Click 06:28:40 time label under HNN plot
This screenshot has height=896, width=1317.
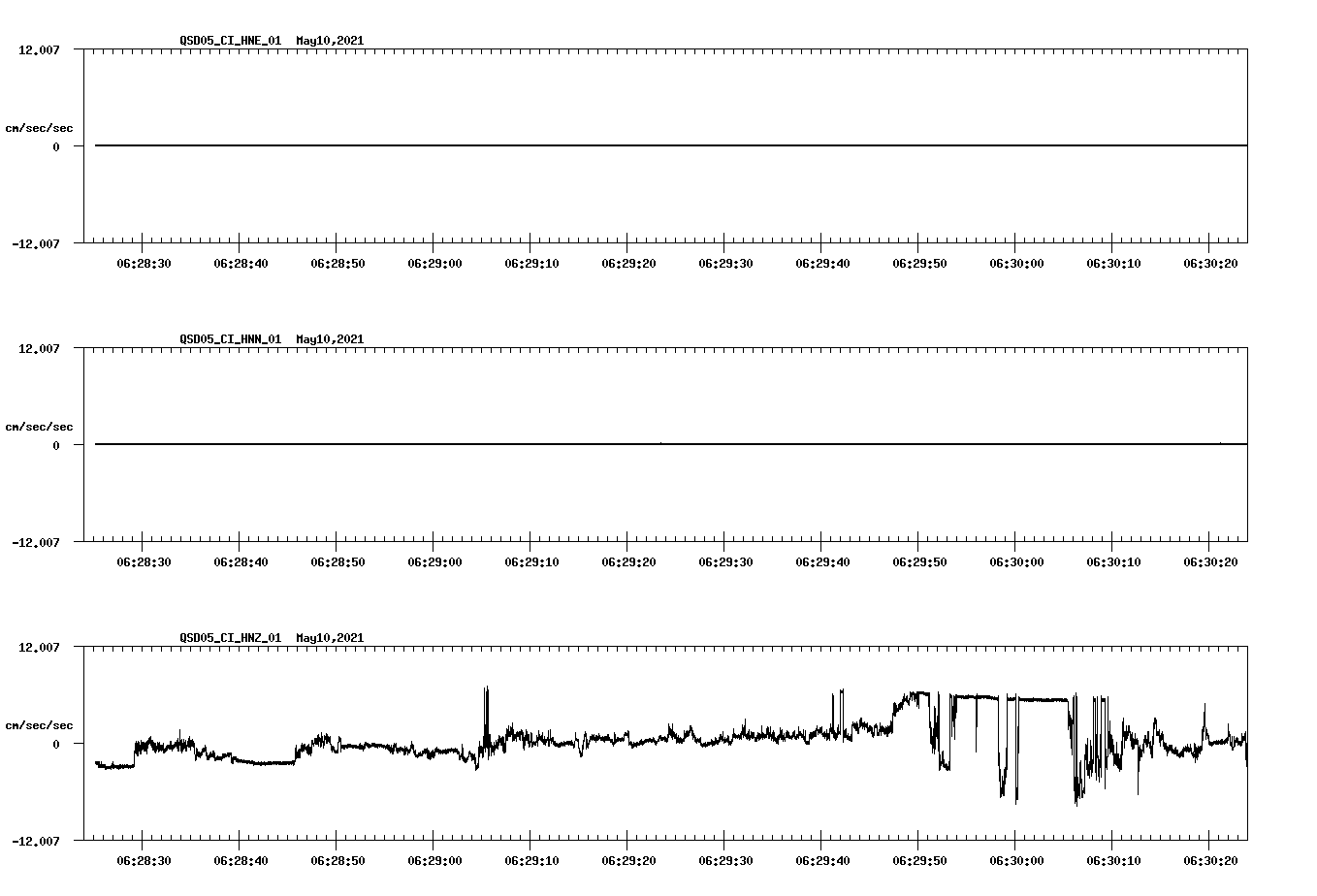point(241,561)
